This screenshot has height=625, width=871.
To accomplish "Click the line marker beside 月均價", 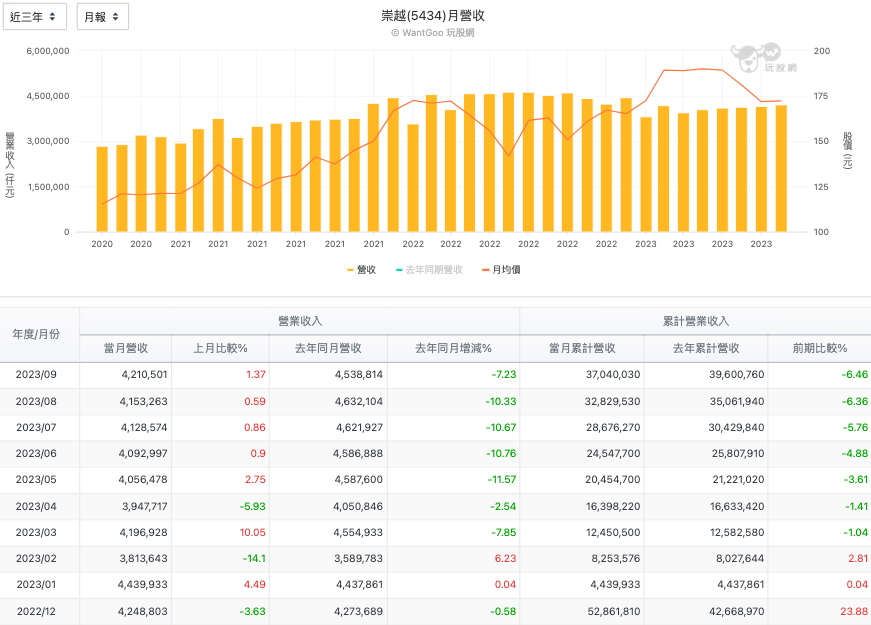I will tap(485, 270).
